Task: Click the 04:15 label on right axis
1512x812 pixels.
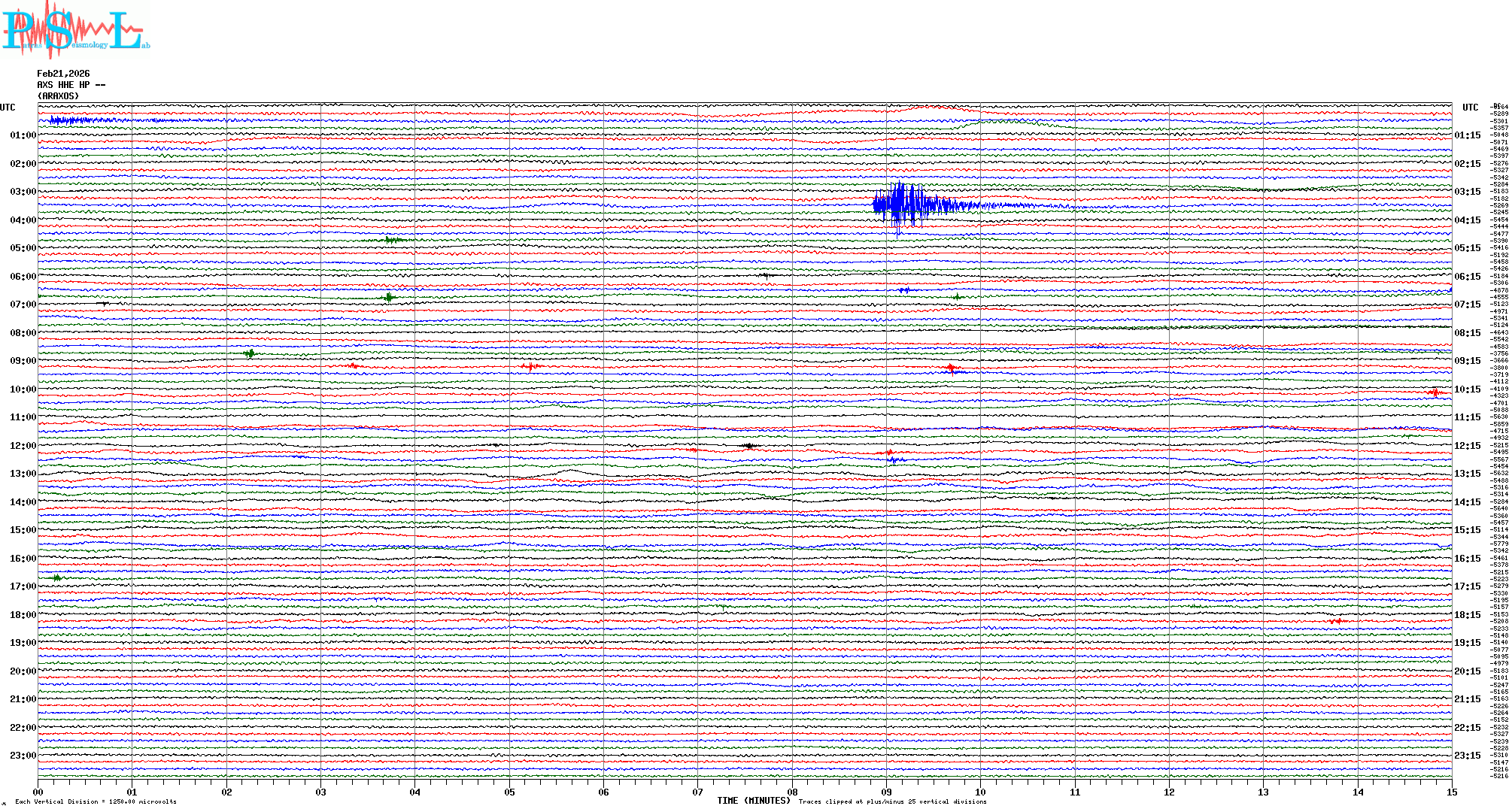Action: point(1467,220)
